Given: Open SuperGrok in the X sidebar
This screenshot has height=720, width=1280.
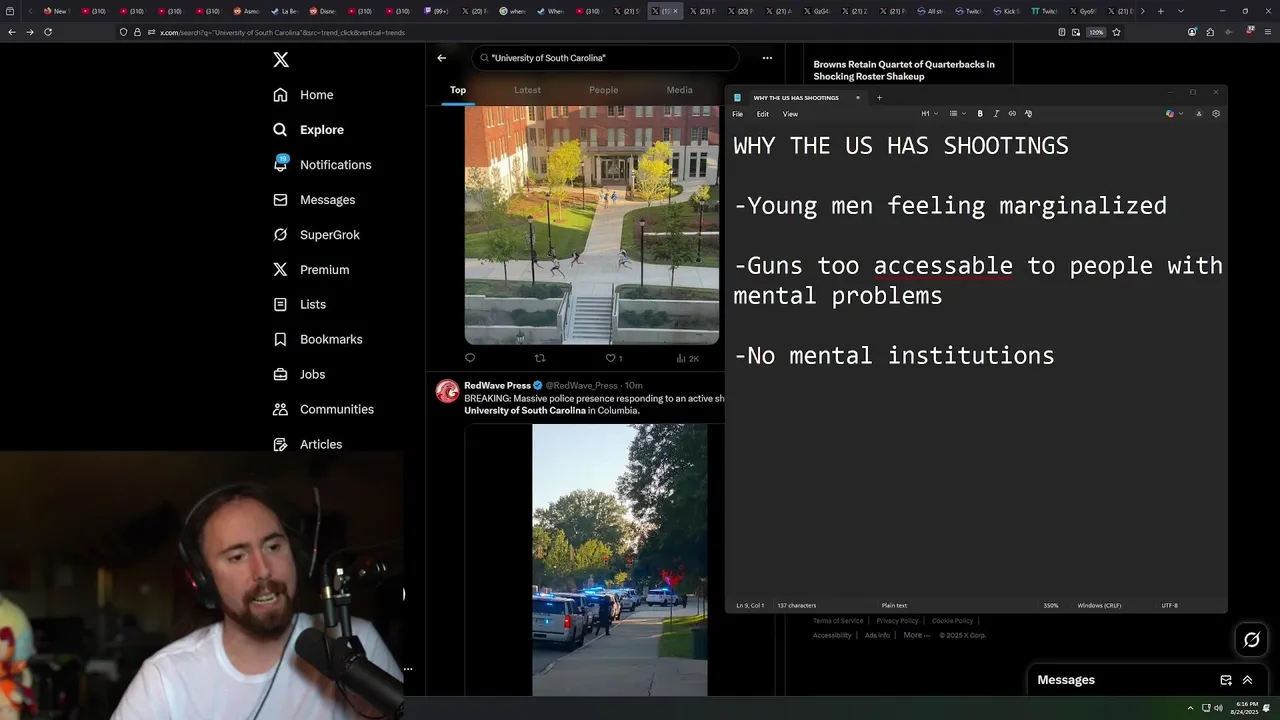Looking at the screenshot, I should pos(316,235).
